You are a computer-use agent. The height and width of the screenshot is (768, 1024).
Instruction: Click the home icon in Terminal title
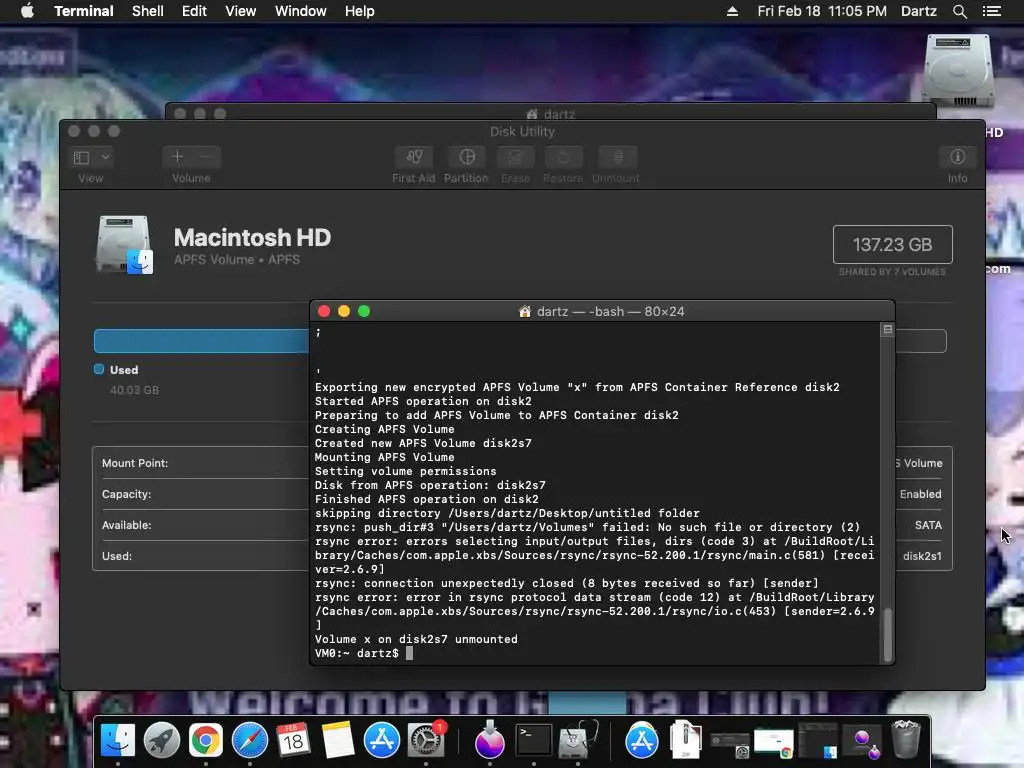(524, 312)
